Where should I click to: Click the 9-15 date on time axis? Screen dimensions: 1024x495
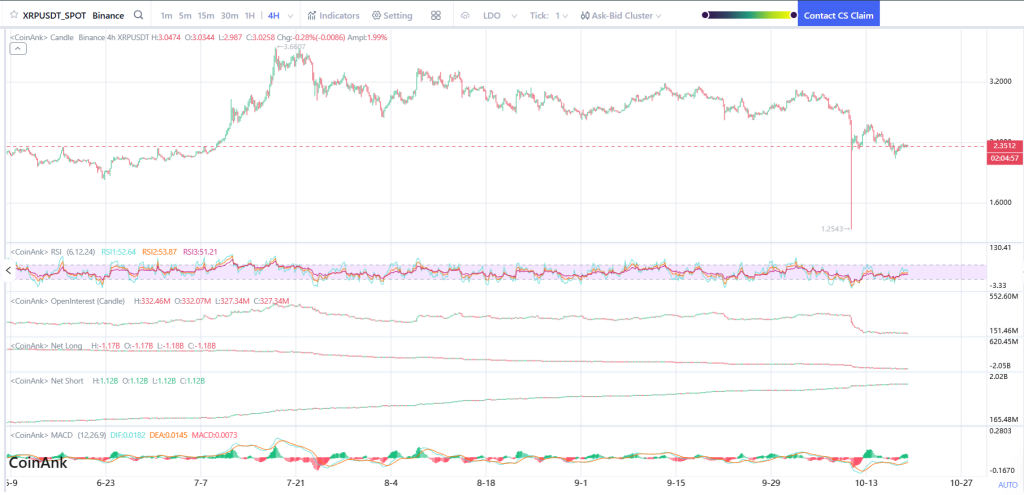(675, 483)
